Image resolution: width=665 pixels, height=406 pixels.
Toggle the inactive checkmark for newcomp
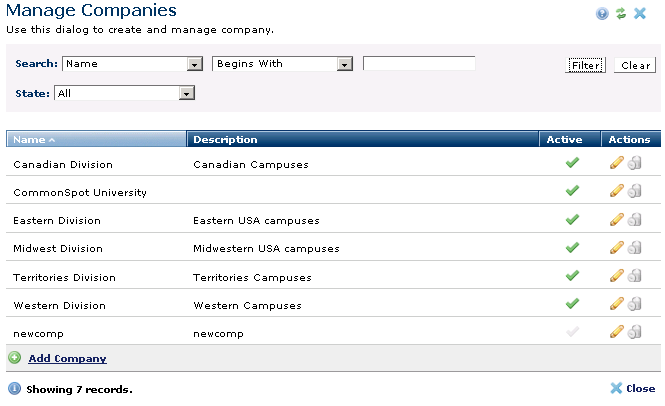[x=572, y=332]
